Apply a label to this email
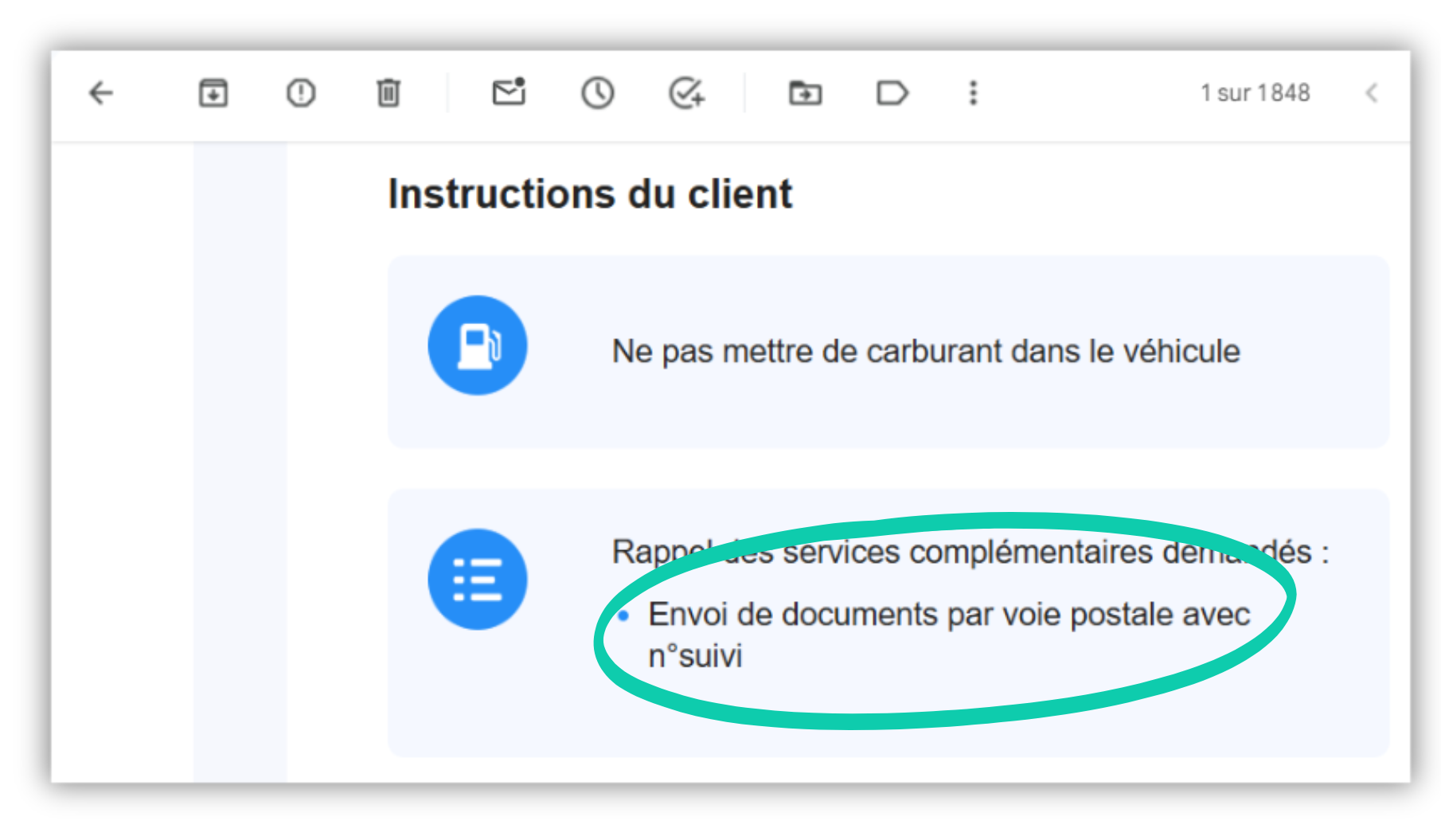Image resolution: width=1441 pixels, height=840 pixels. click(892, 93)
